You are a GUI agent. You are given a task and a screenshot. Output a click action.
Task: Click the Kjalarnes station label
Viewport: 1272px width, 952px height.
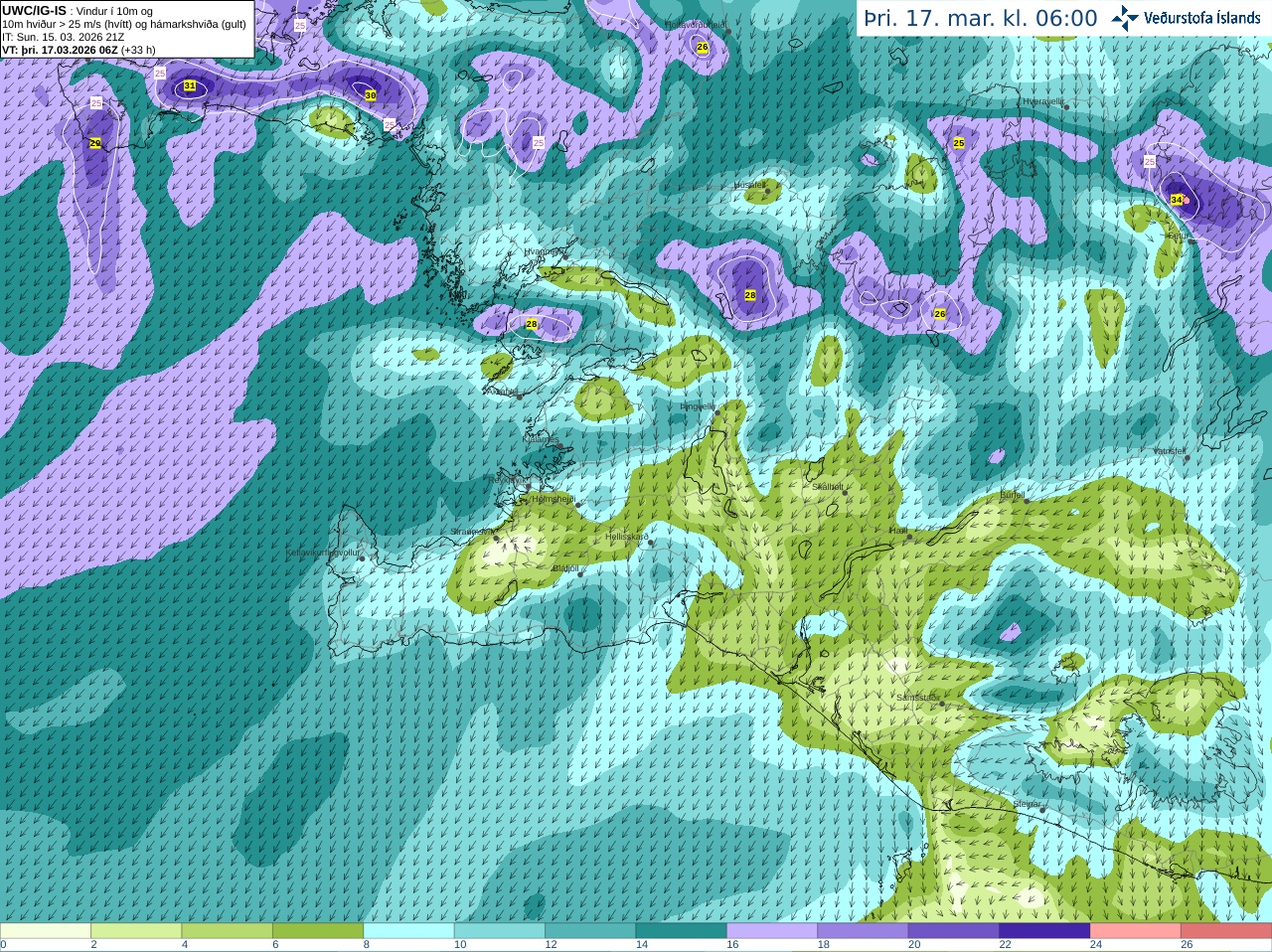[542, 438]
